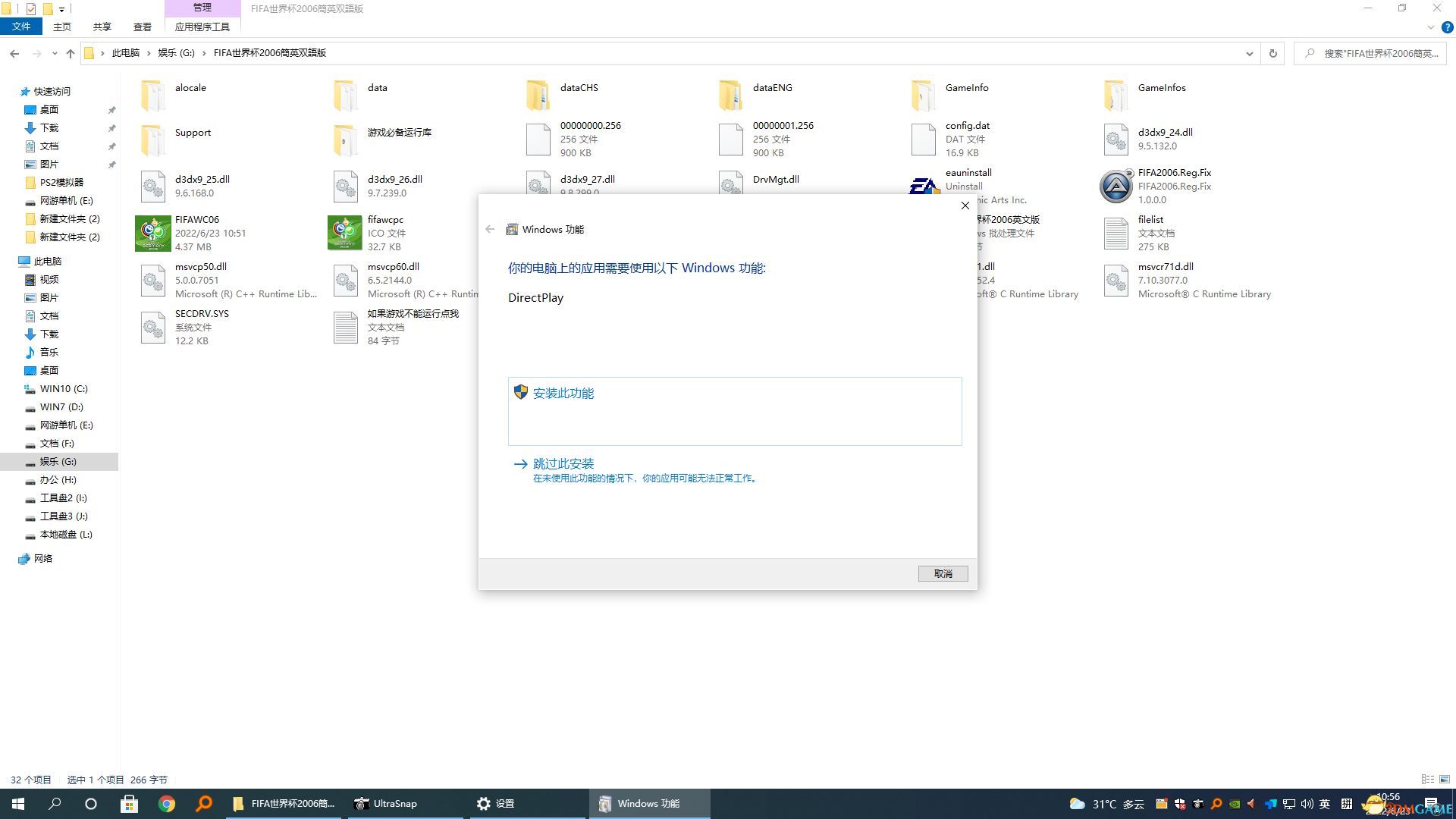
Task: Click 娱乐 (G:) breadcrumb segment
Action: coord(176,53)
